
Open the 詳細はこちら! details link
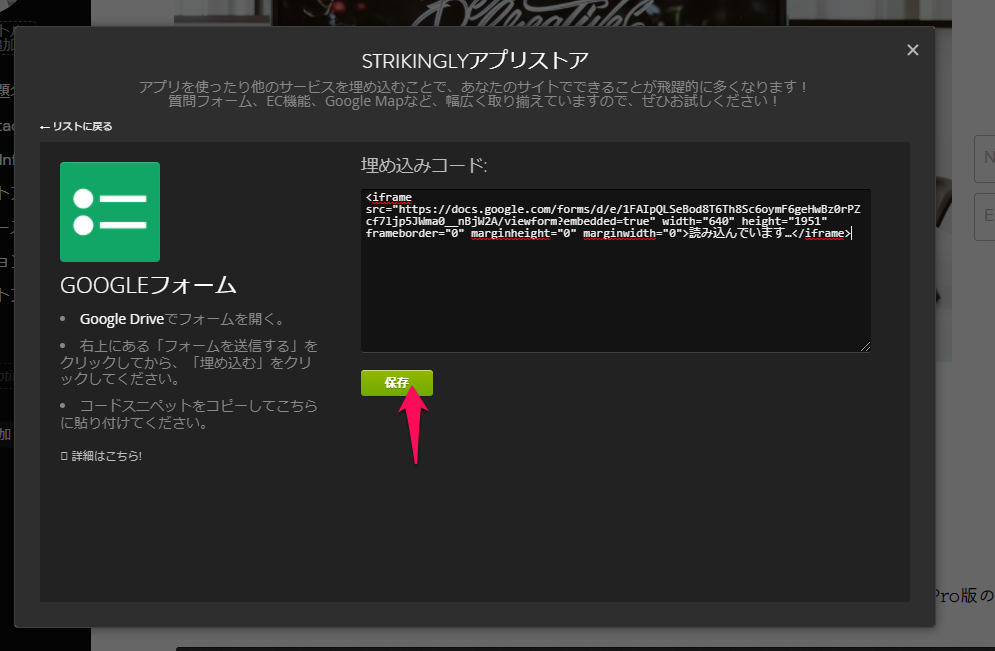click(x=102, y=456)
